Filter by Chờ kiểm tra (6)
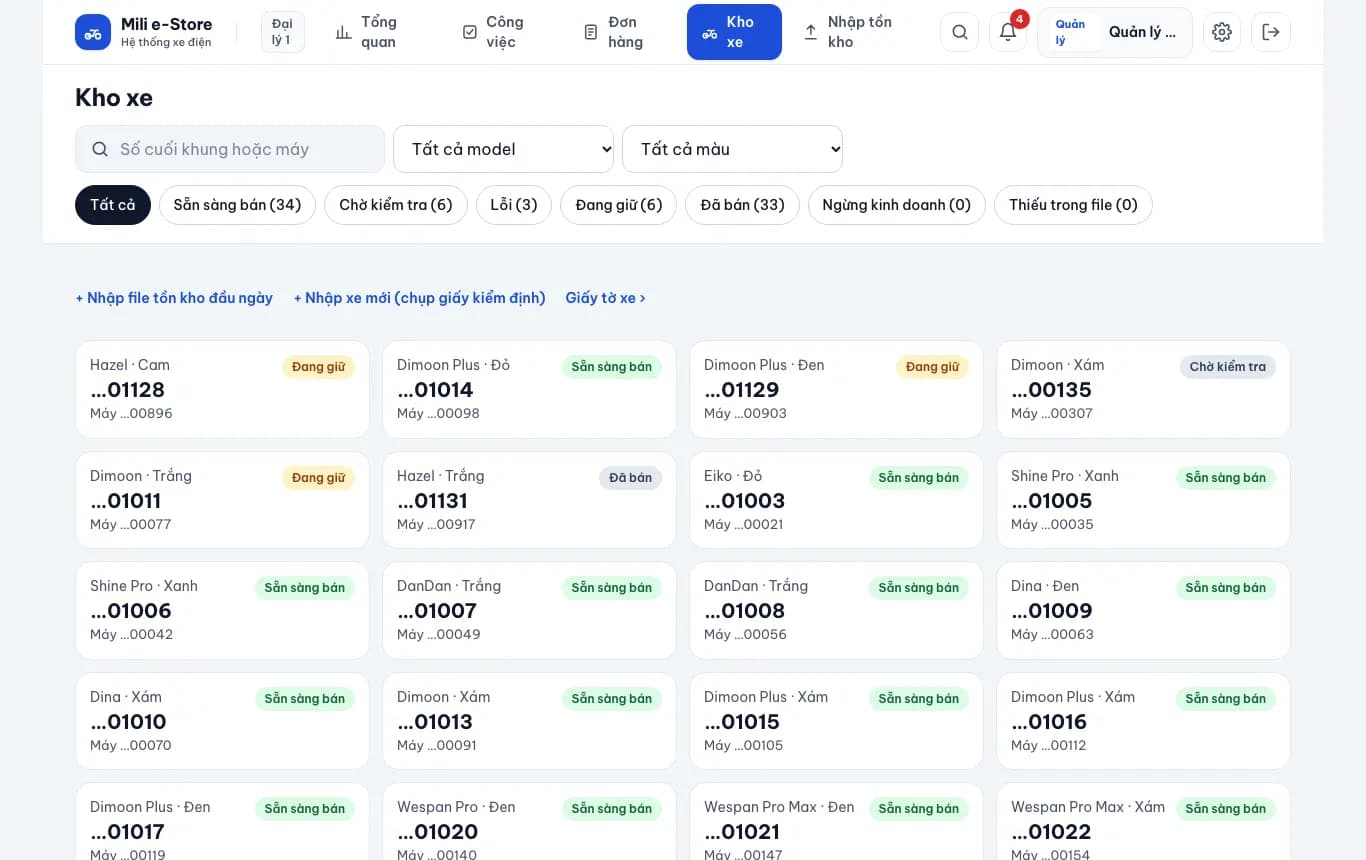The width and height of the screenshot is (1366, 860). (x=396, y=205)
